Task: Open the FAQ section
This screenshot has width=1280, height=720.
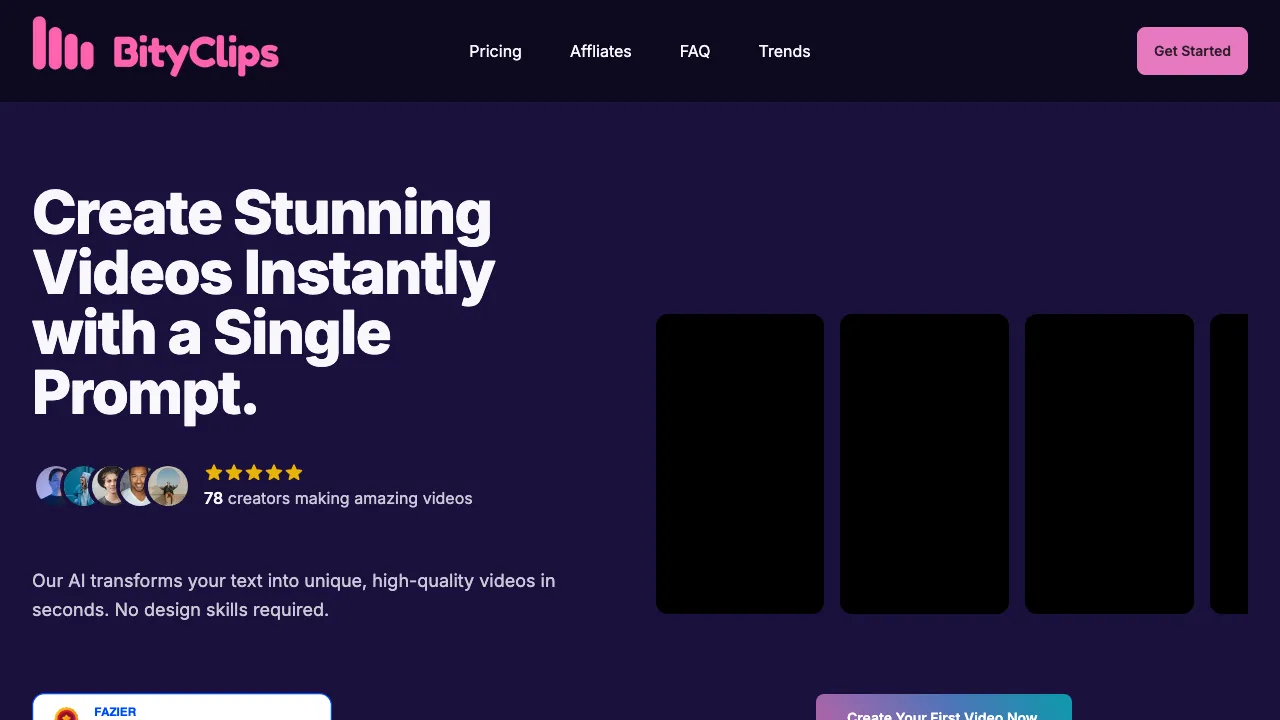Action: [695, 51]
